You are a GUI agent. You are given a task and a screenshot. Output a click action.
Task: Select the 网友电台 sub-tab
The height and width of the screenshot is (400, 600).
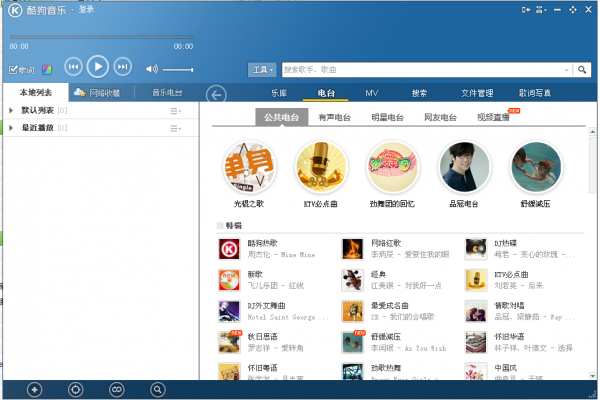(x=440, y=118)
